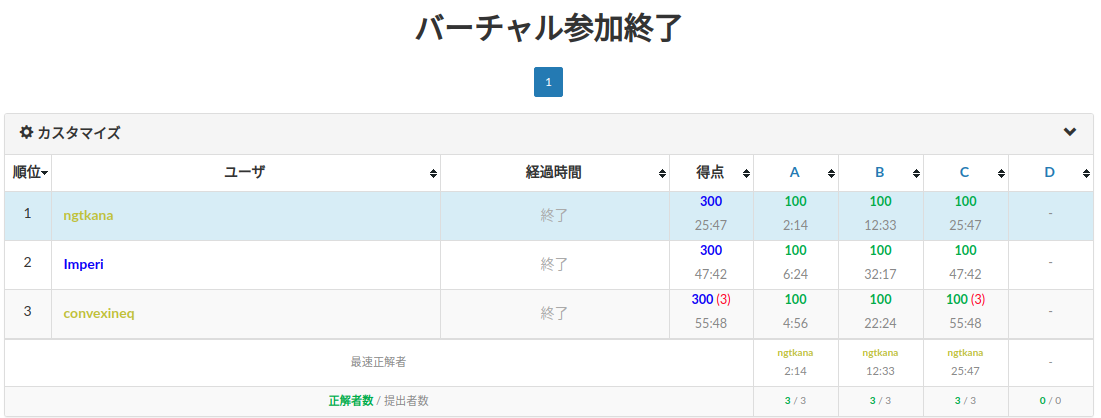Click solver count 3 / 3 for problem A
This screenshot has height=418, width=1101.
tap(796, 401)
